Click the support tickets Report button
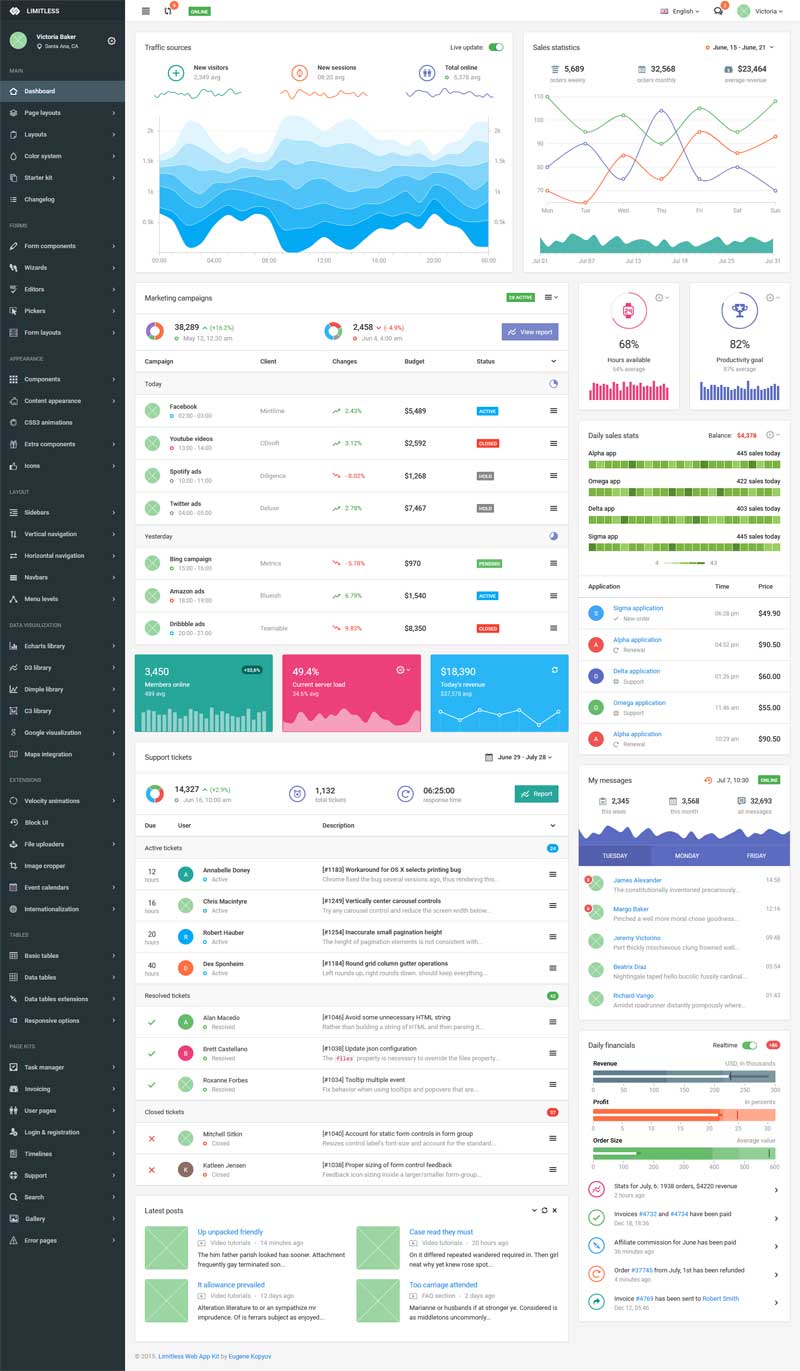This screenshot has height=1371, width=800. tap(537, 793)
